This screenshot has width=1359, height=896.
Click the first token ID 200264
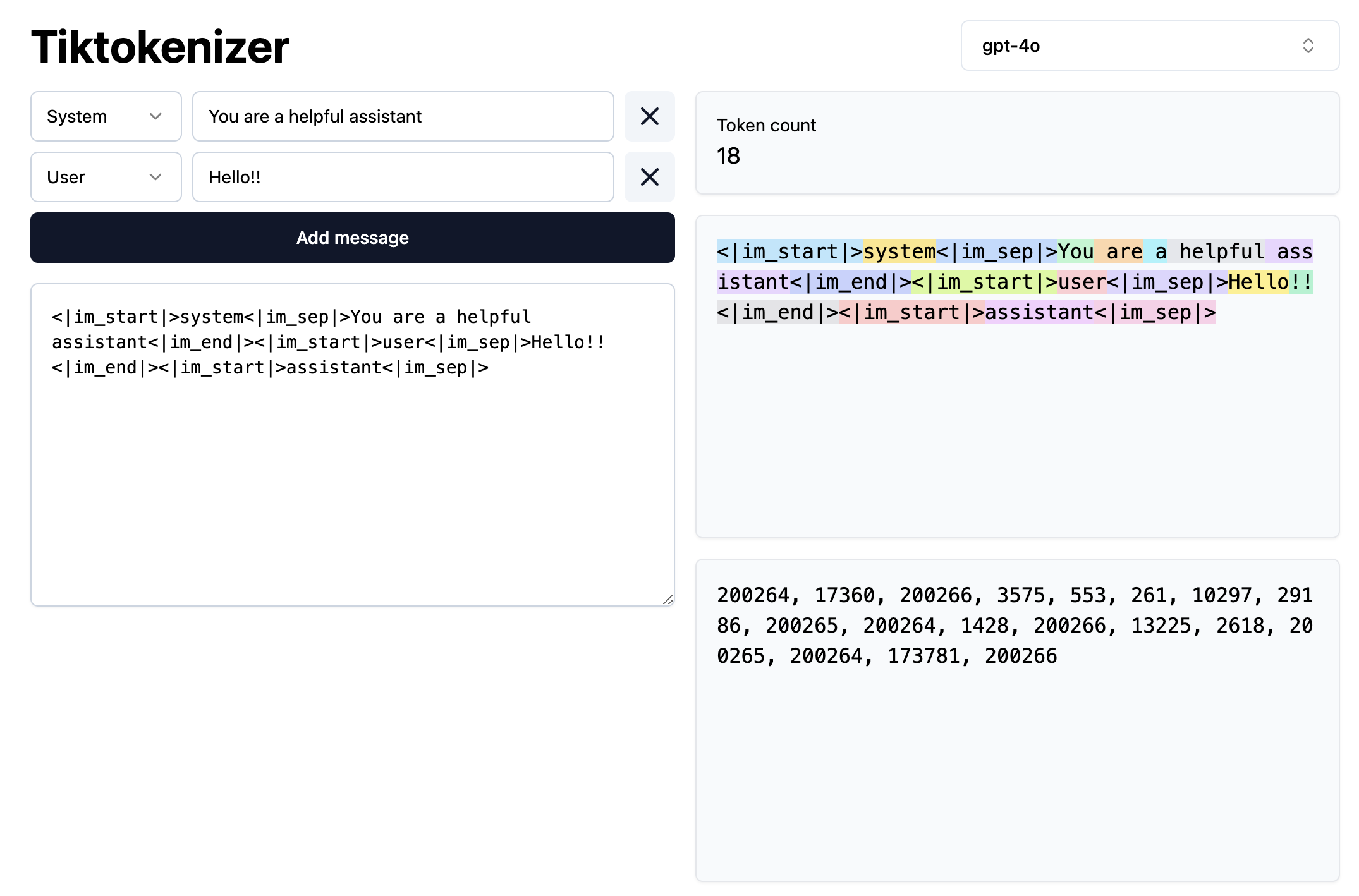753,595
